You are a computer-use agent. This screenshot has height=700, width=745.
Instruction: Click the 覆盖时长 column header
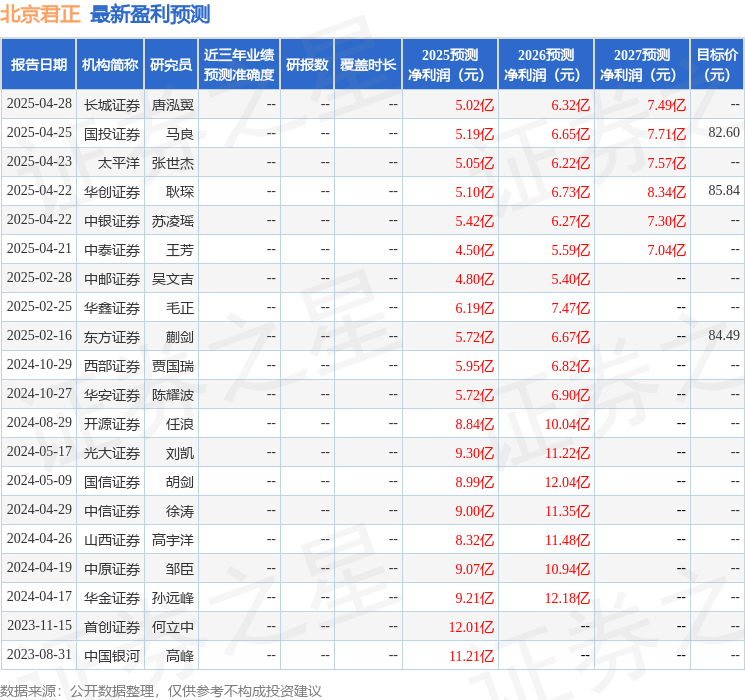click(367, 65)
